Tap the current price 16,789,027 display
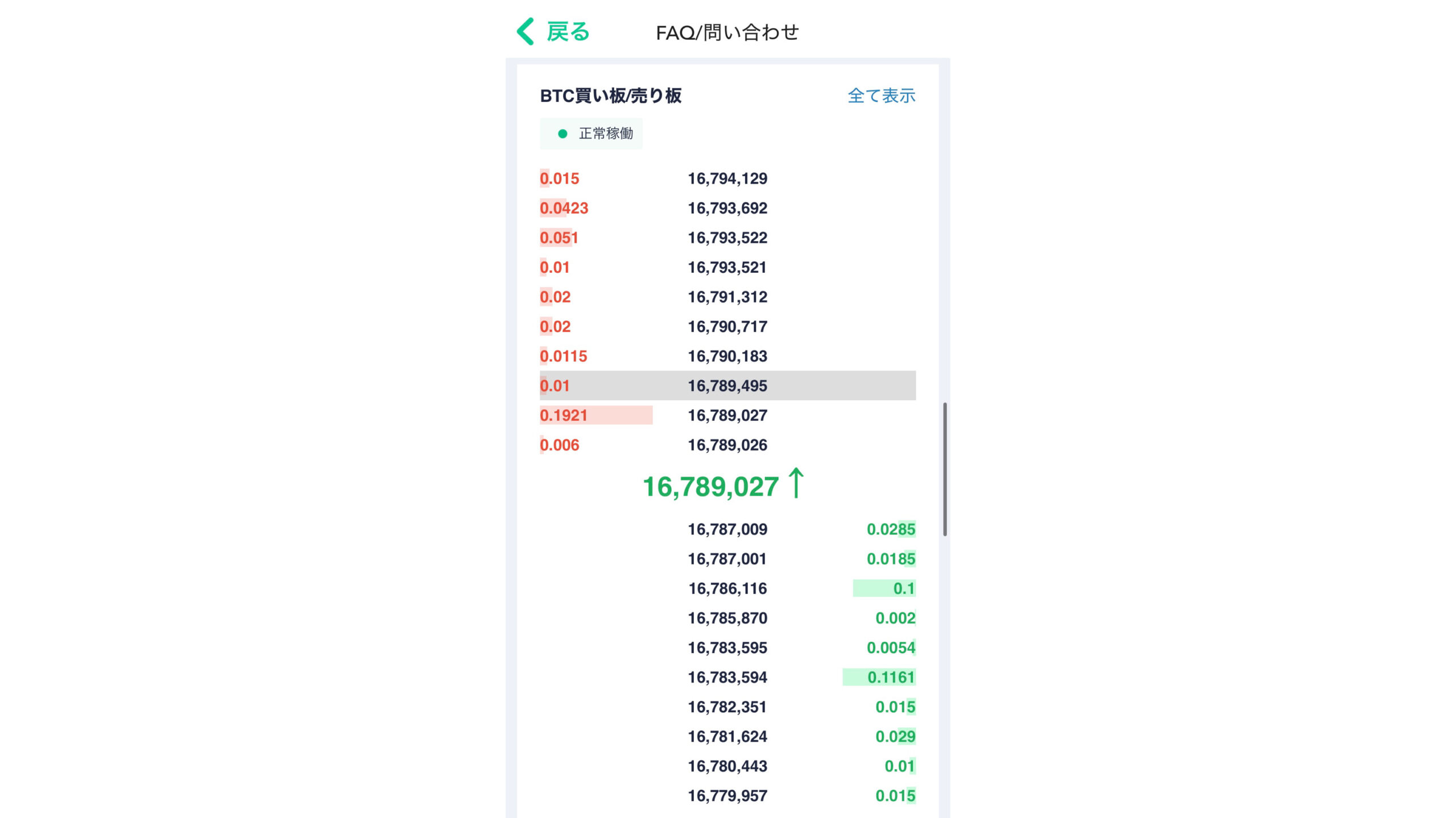This screenshot has height=818, width=1456. pyautogui.click(x=711, y=484)
